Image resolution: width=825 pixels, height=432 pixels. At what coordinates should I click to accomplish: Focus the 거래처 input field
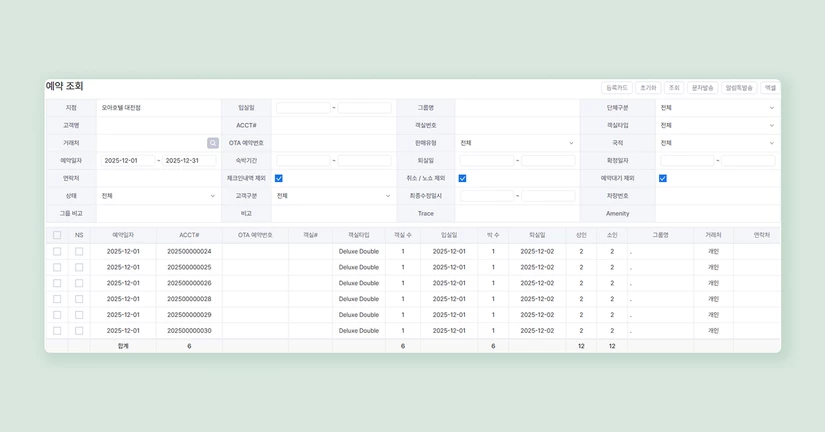click(x=152, y=143)
